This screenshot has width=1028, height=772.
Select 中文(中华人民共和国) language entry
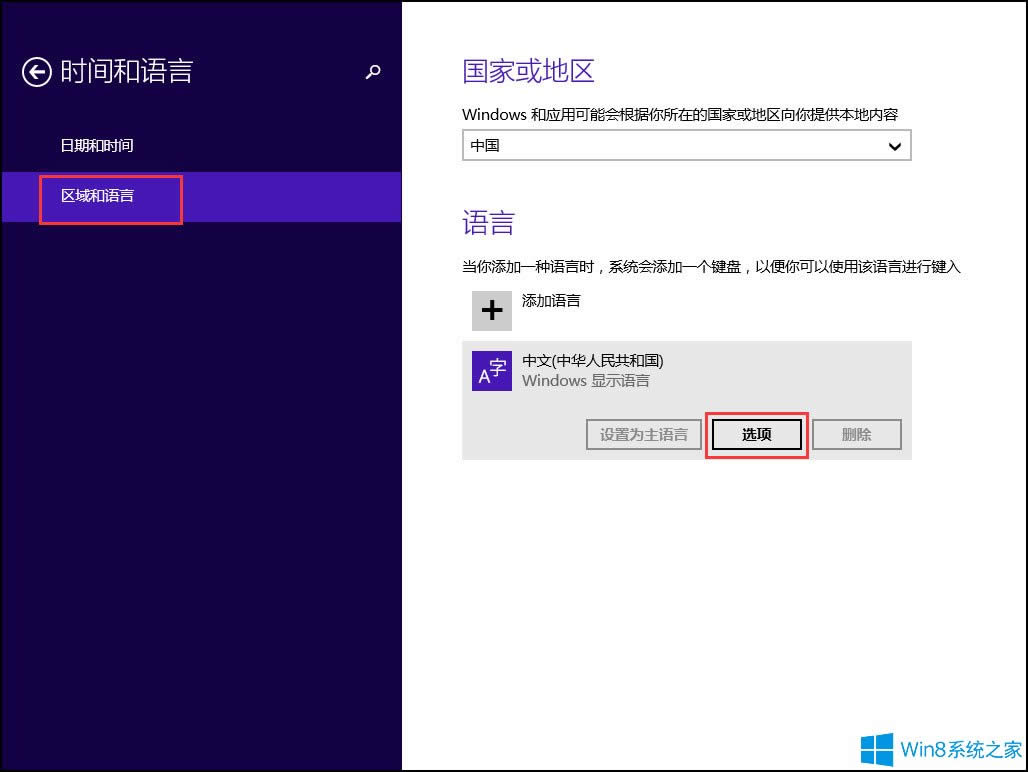pyautogui.click(x=587, y=359)
